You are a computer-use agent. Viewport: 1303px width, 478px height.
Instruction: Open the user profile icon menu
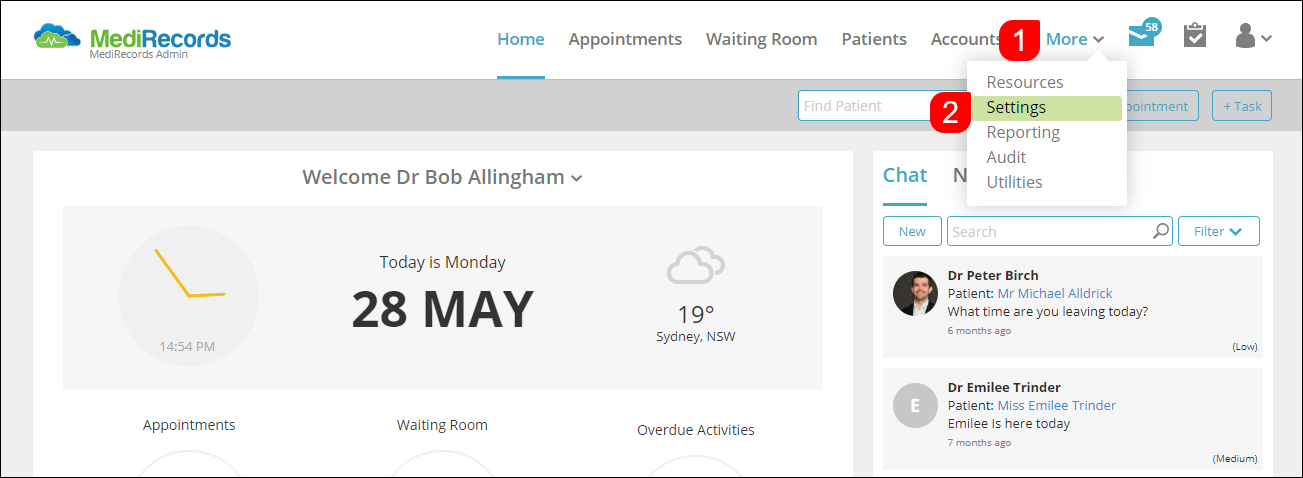(1253, 37)
